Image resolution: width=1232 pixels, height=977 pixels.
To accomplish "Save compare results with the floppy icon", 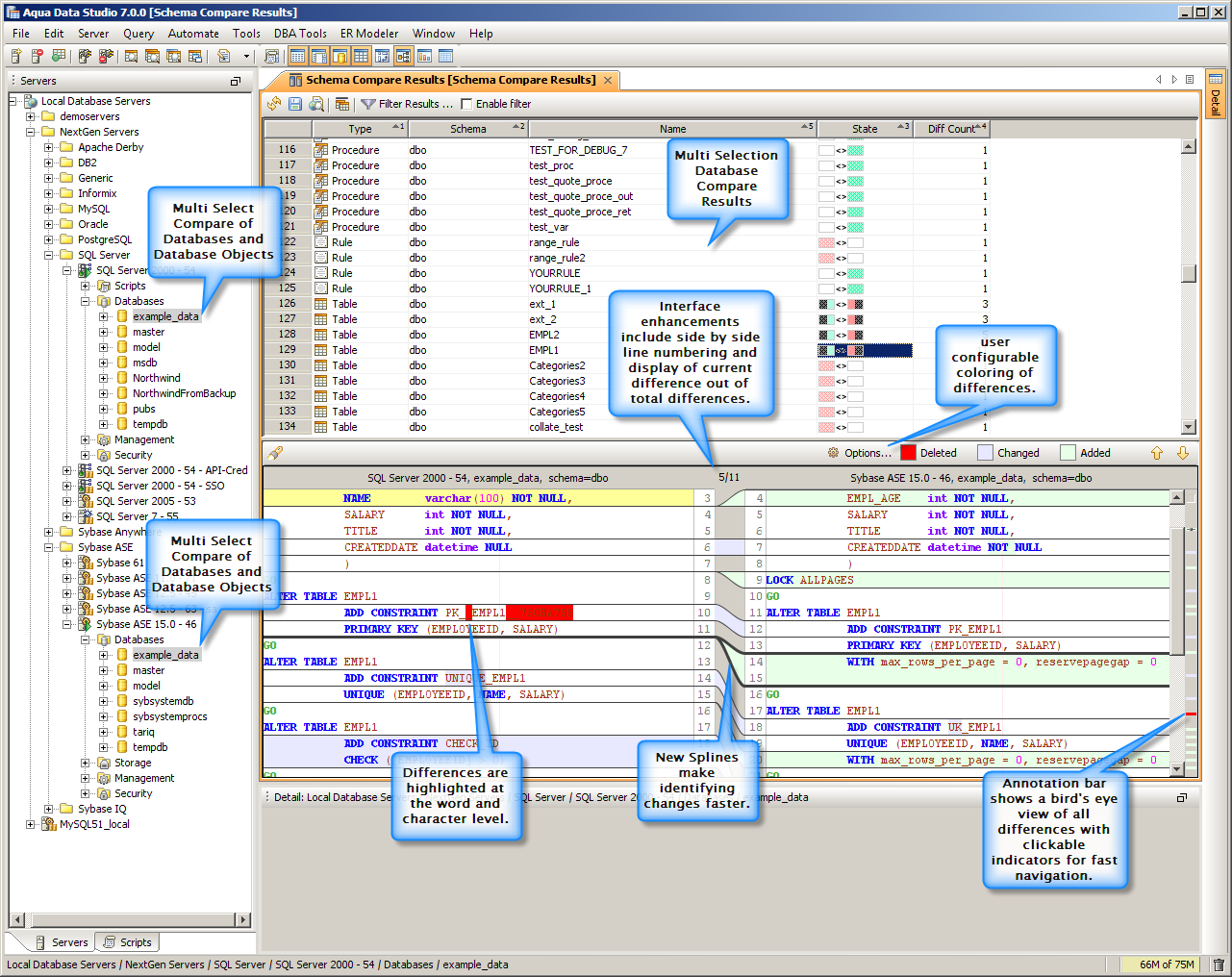I will [295, 104].
